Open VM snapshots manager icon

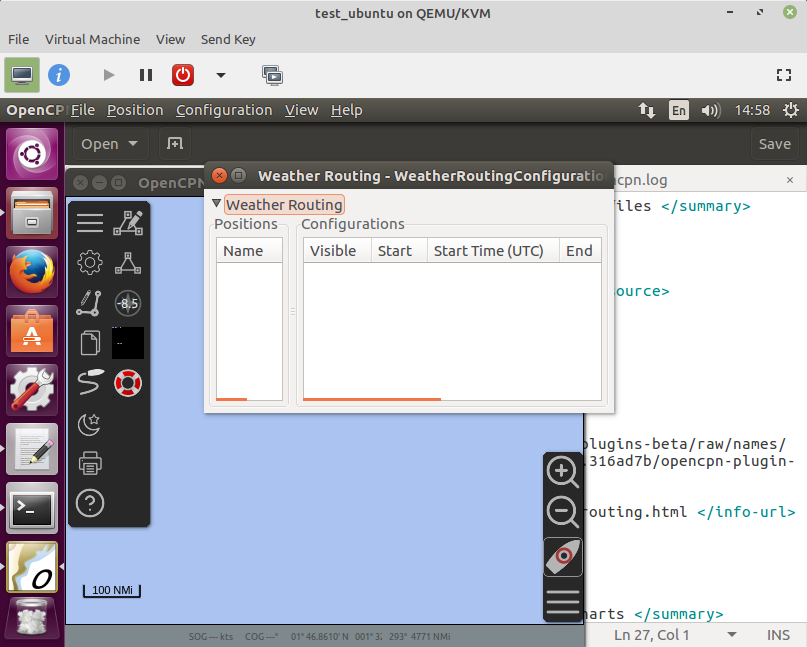272,75
